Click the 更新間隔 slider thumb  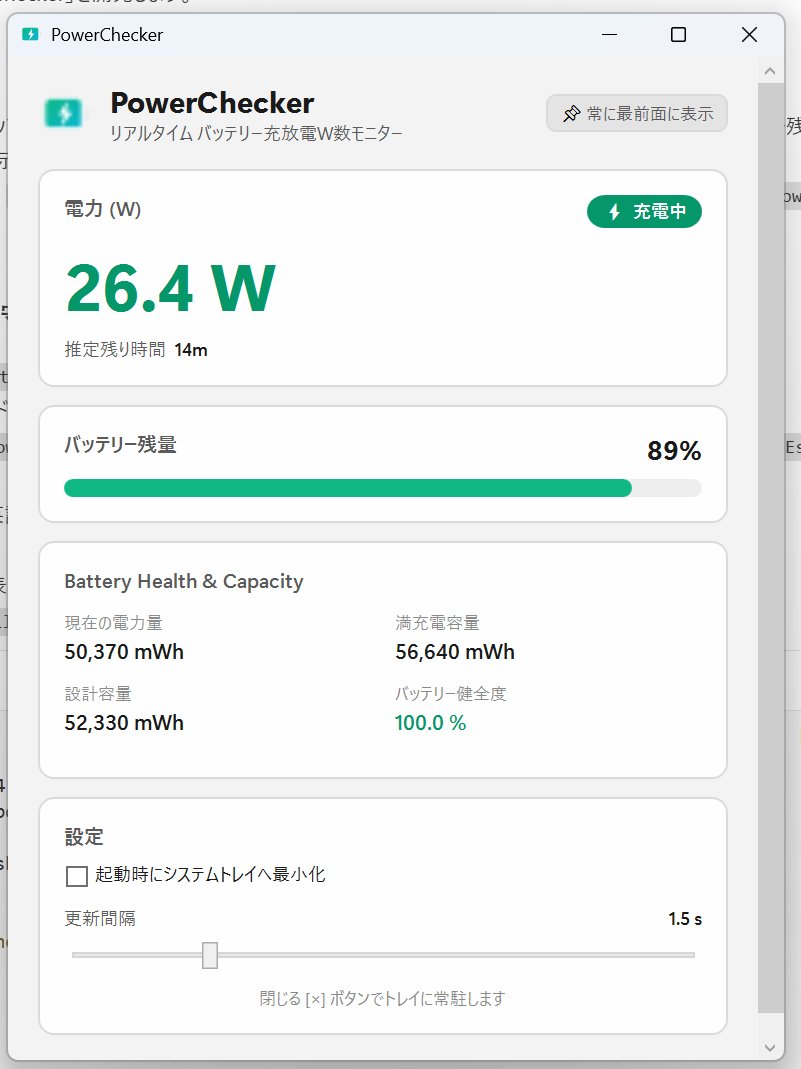click(210, 955)
